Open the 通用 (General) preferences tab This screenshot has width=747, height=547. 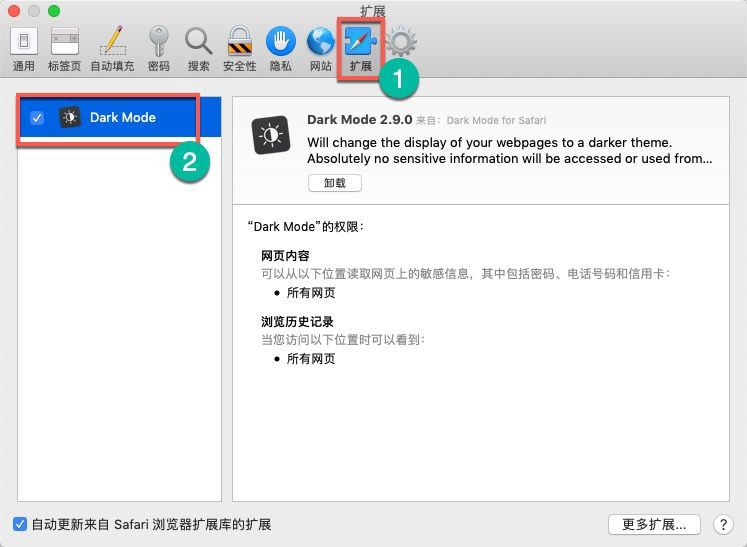click(24, 49)
